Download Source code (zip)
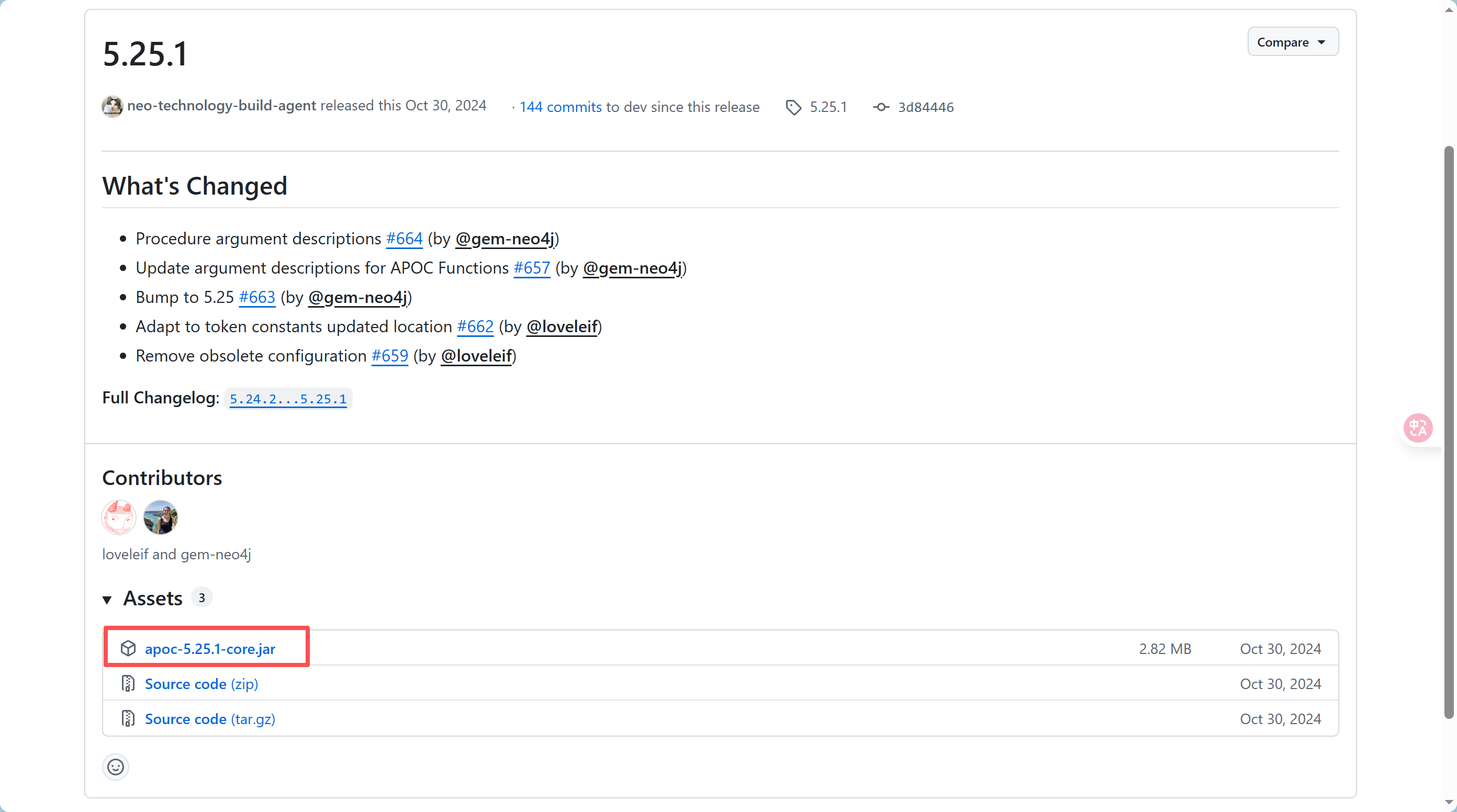 click(x=201, y=684)
